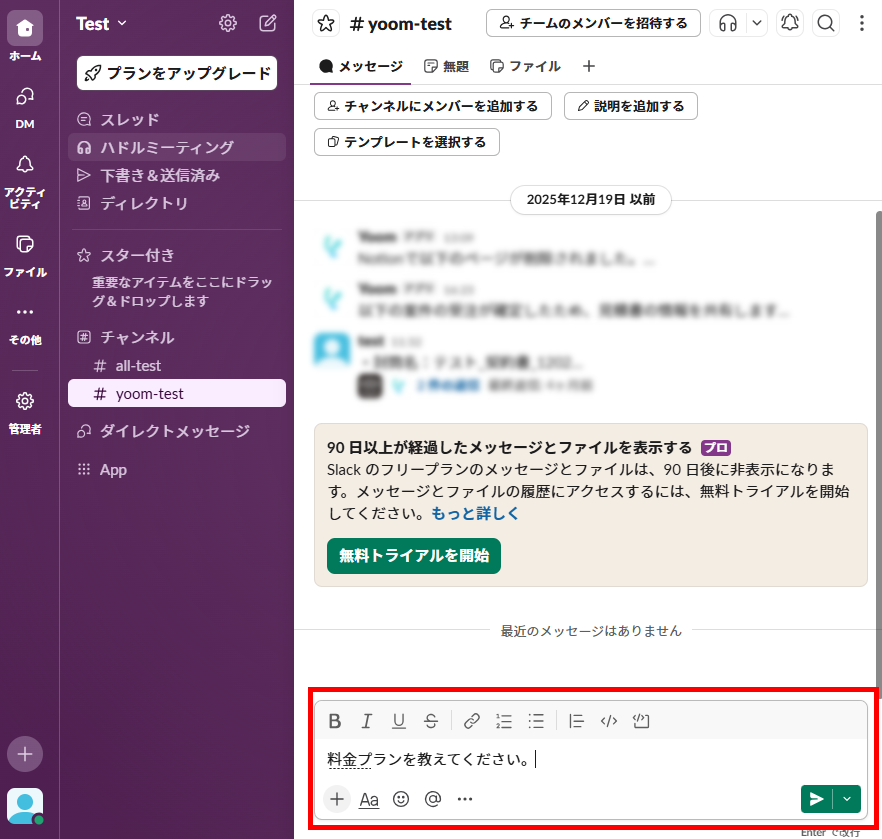Toggle strikethrough formatting
Screen dimensions: 882x839
coord(431,721)
